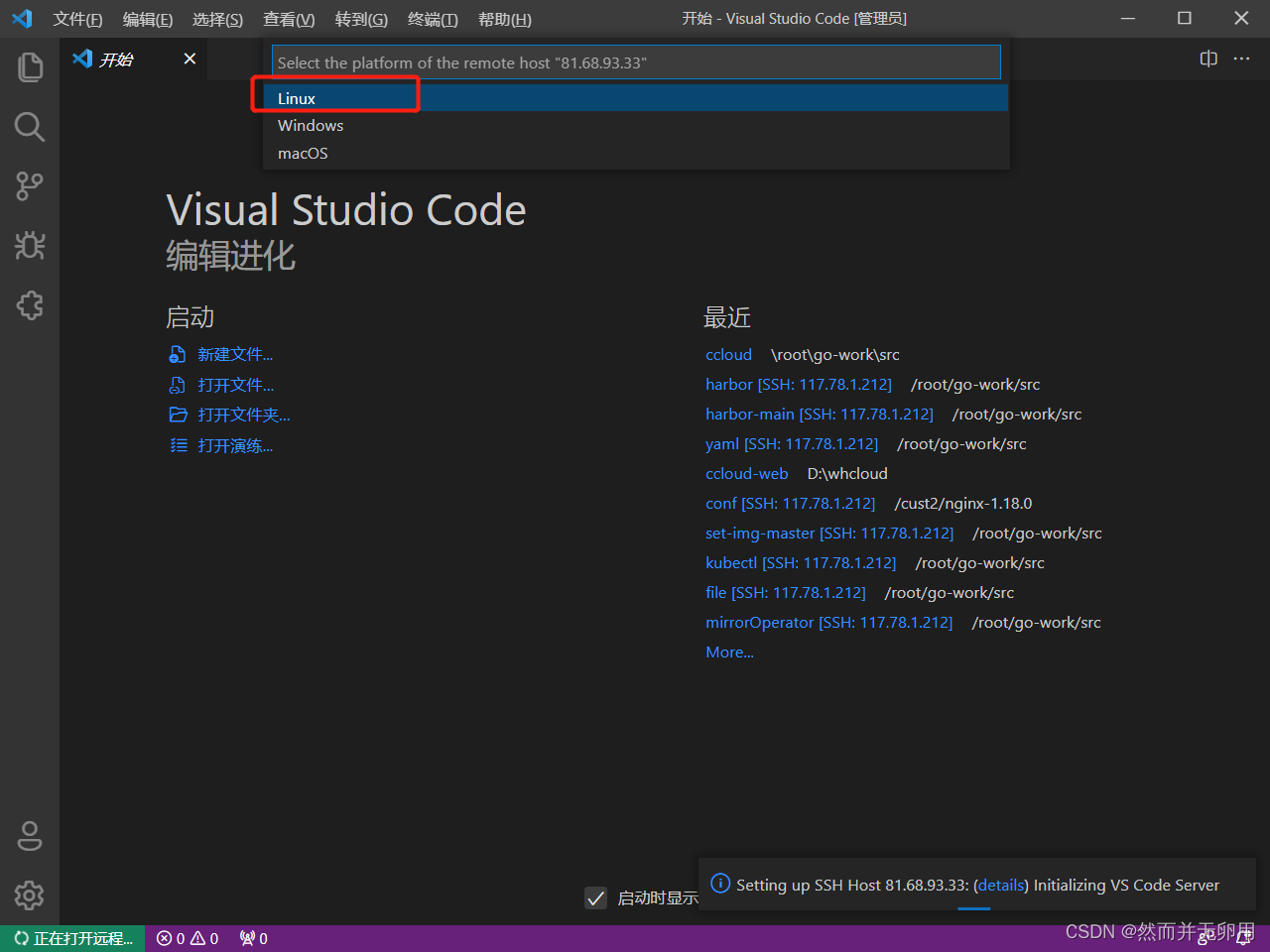Open recent harbor-main [SSH: 117.78.1.212]
This screenshot has width=1270, height=952.
coord(820,414)
